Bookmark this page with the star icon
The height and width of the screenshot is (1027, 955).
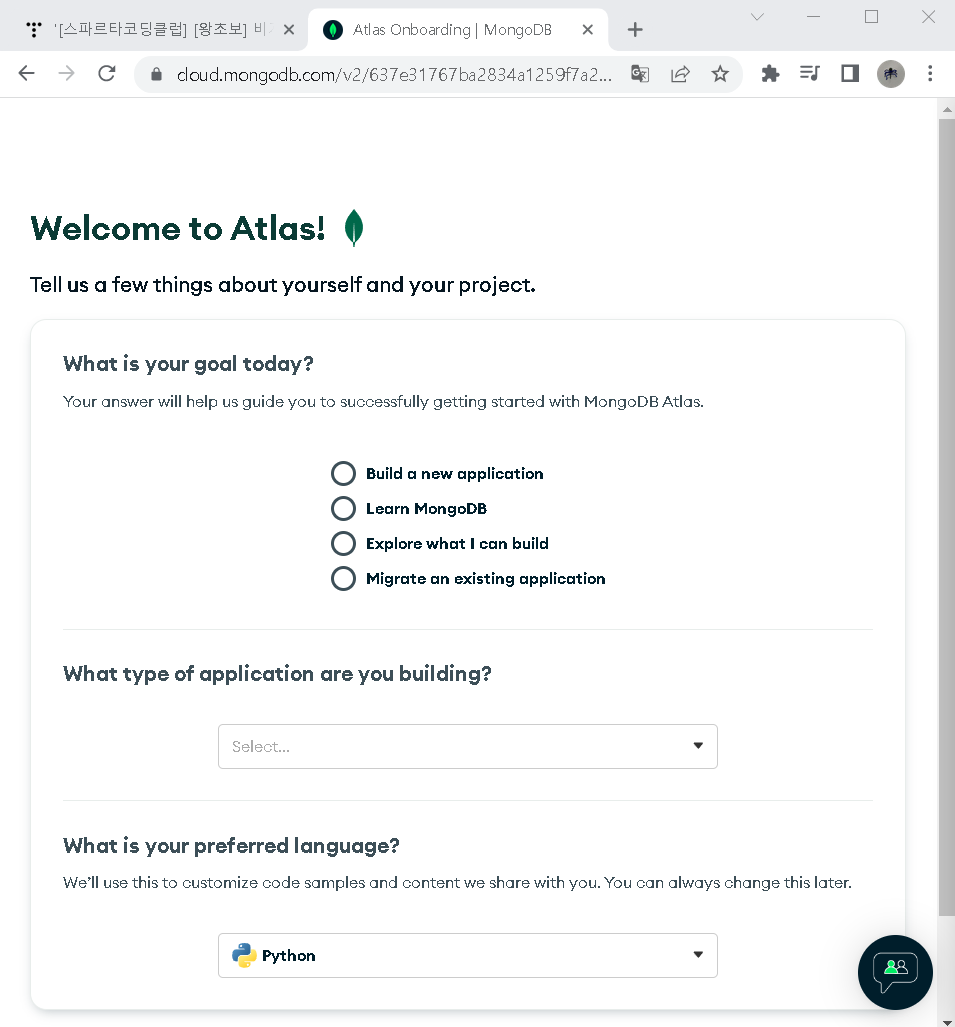(720, 74)
